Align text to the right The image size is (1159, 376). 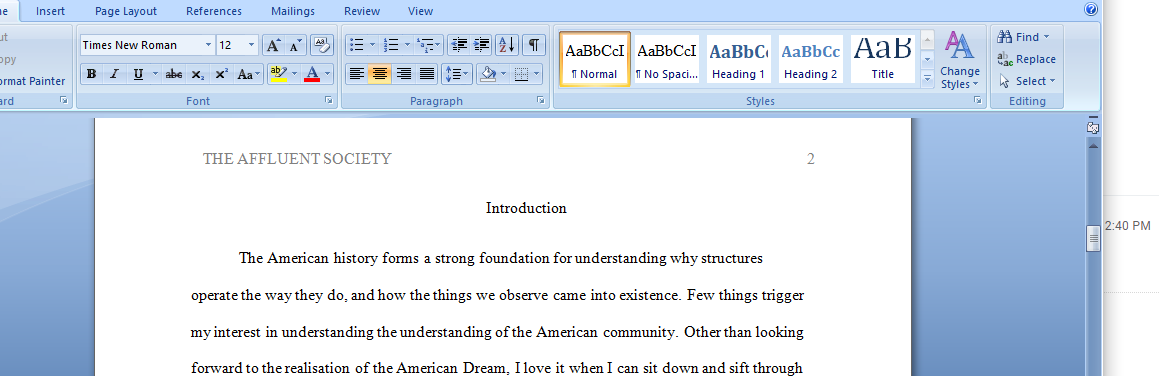404,74
